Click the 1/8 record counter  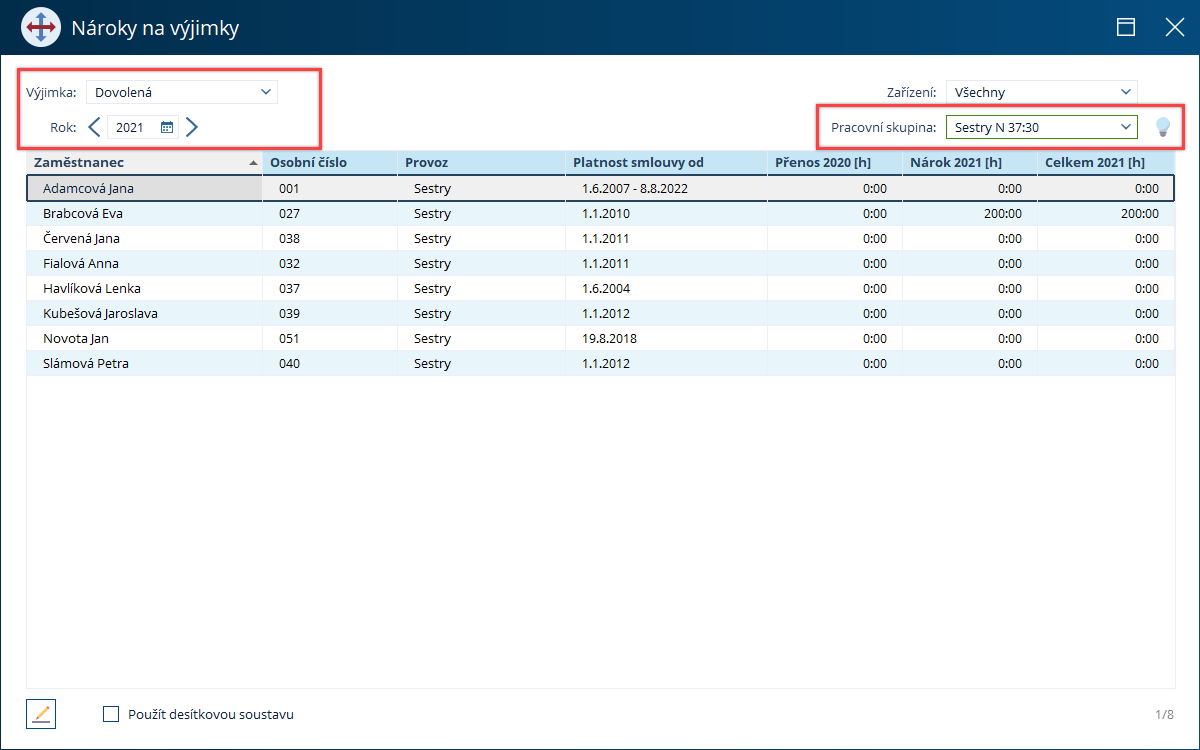1164,714
